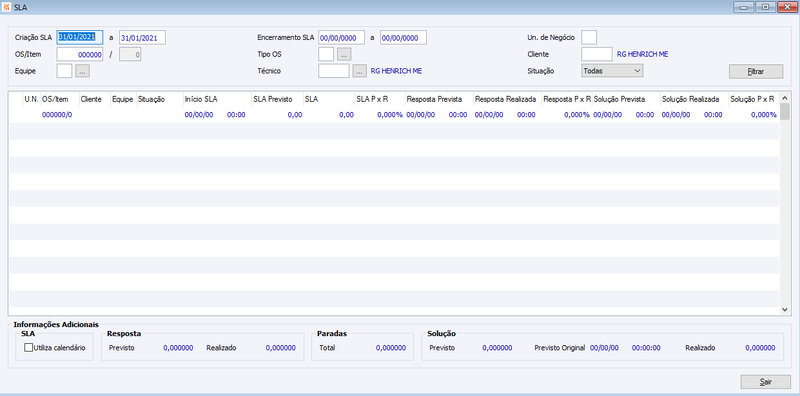Enable the Utiliza calendário checkbox
This screenshot has width=800, height=396.
coord(29,348)
